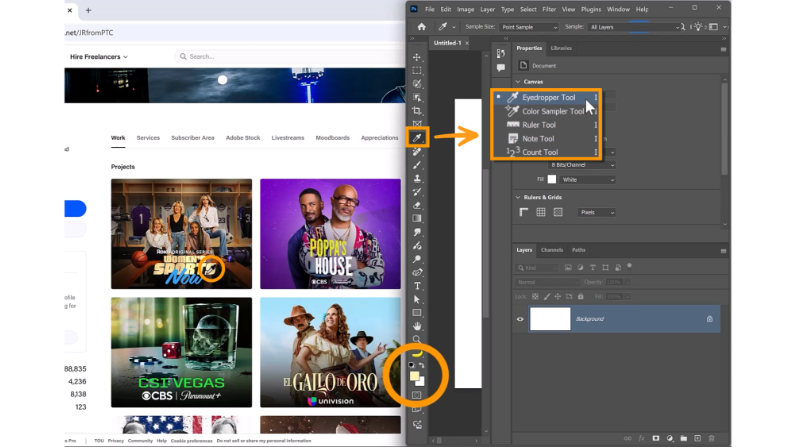795x448 pixels.
Task: Click the foreground color swatch
Action: [414, 376]
